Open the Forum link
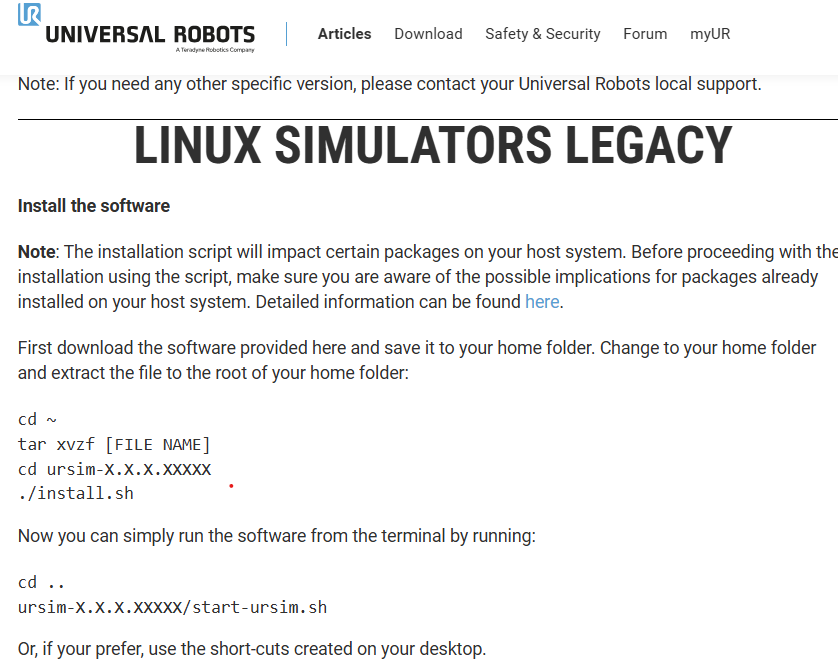Screen dimensions: 838x666 coord(645,34)
